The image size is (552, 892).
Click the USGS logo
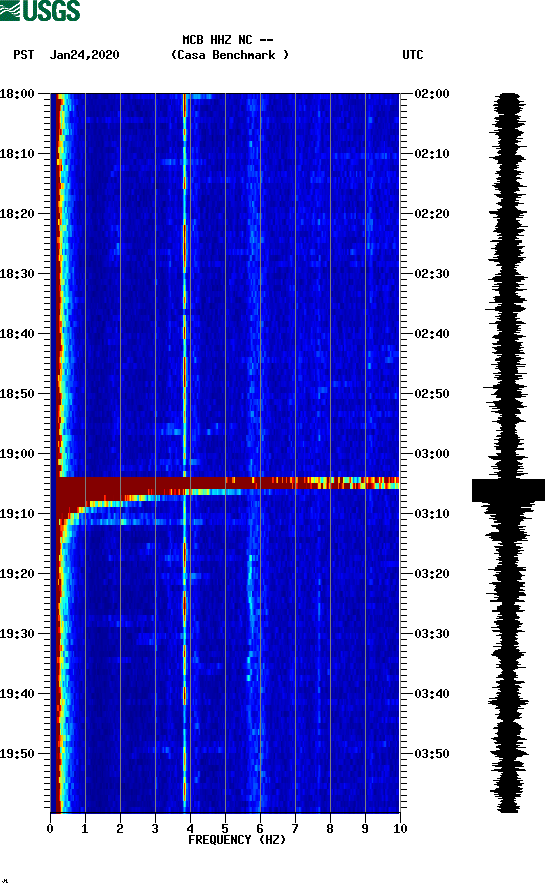coord(40,11)
